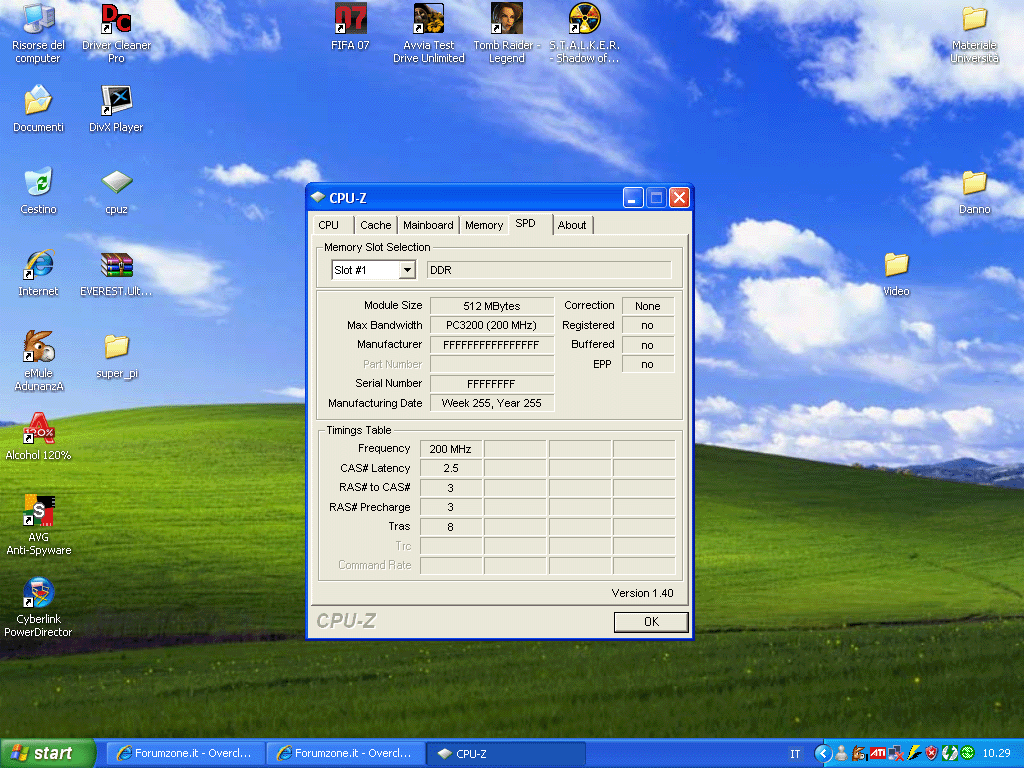1024x768 pixels.
Task: Click the yellow lightning bolt tray icon
Action: [914, 753]
